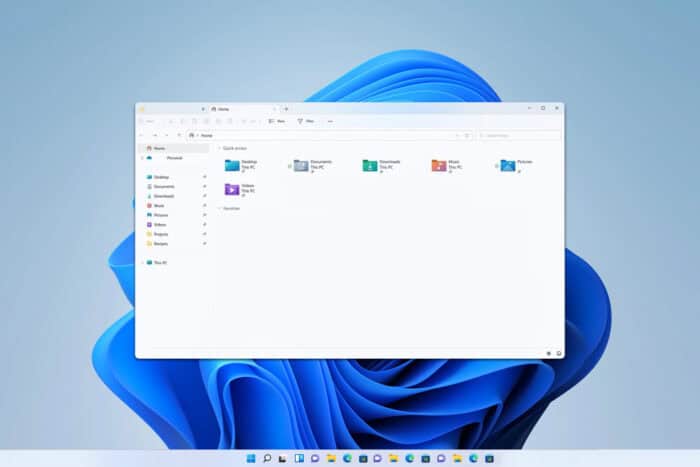
Task: Click the Rename toolbar icon
Action: 206,121
